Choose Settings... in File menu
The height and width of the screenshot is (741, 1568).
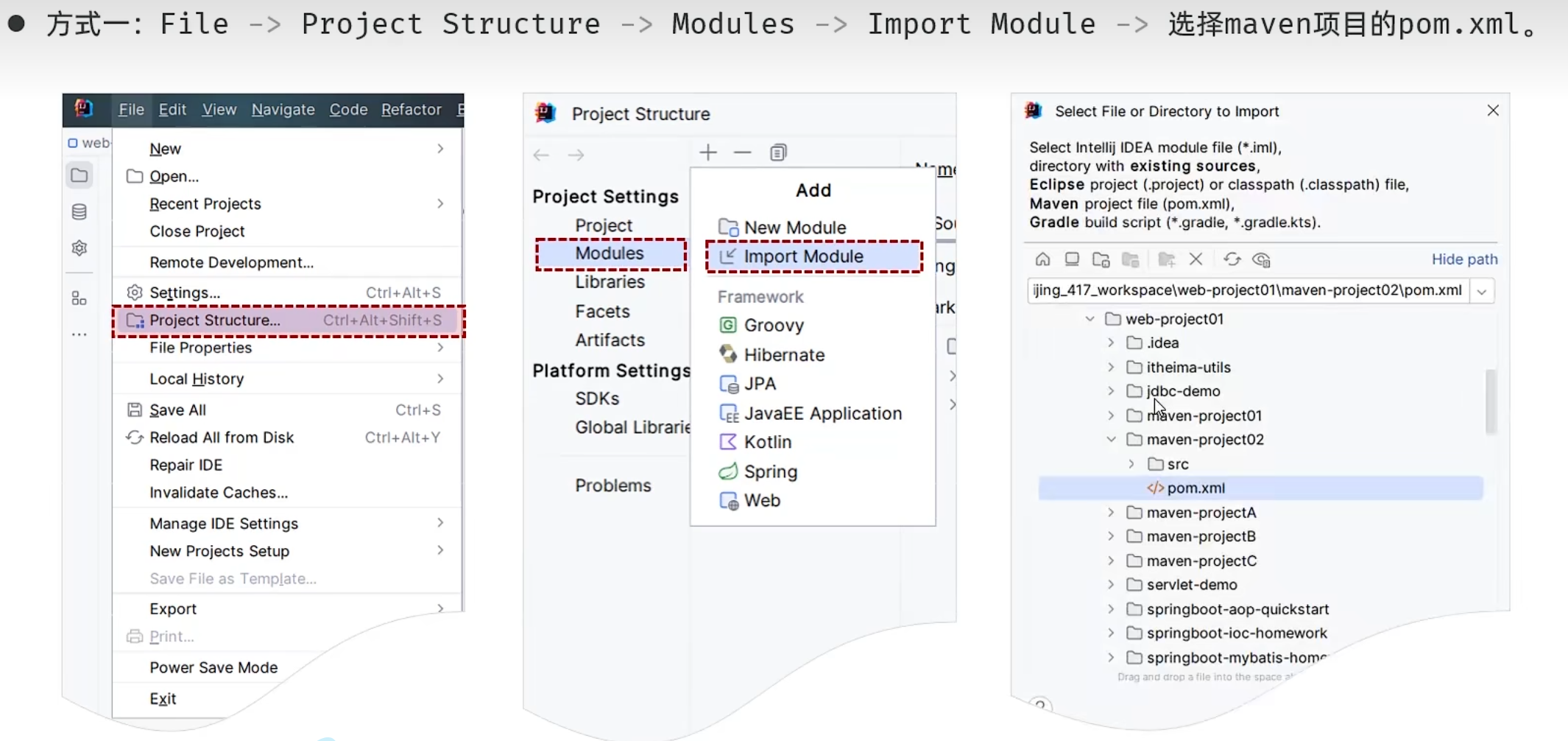pyautogui.click(x=288, y=292)
